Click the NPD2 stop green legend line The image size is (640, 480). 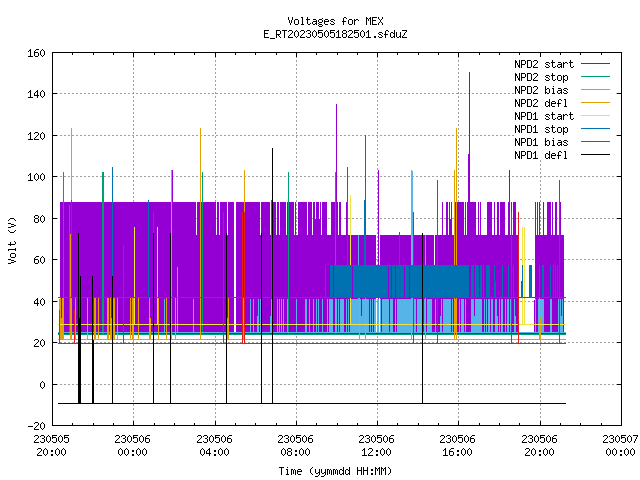pos(595,77)
